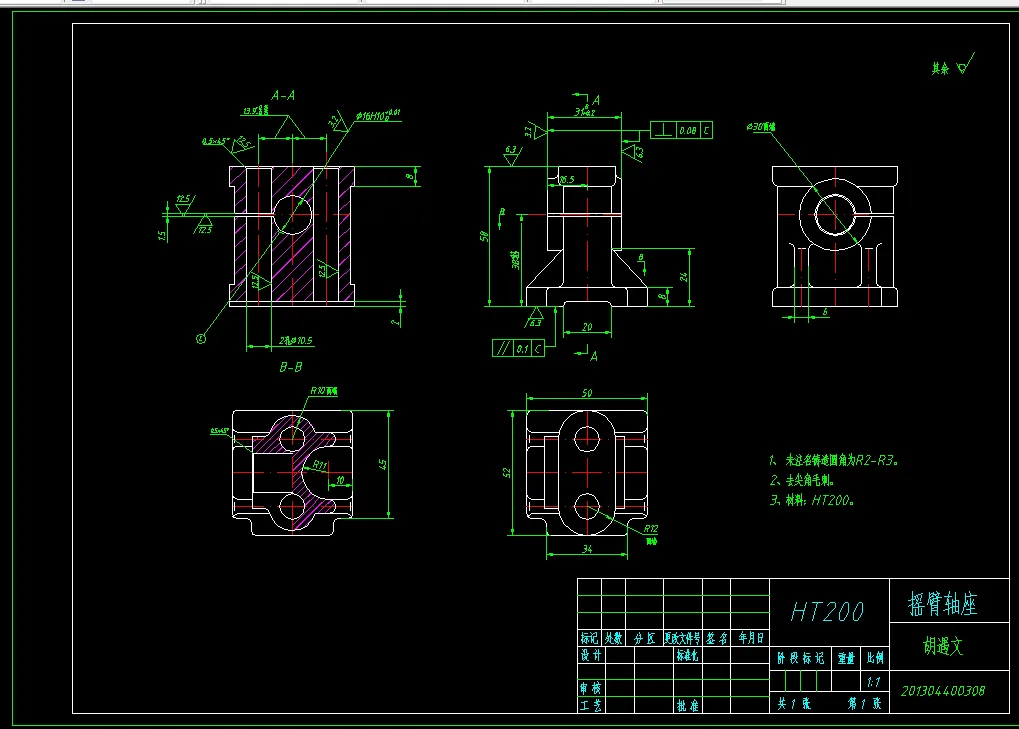Click technical note 2 去尖角毛刺
Viewport: 1019px width, 729px height.
coord(801,480)
